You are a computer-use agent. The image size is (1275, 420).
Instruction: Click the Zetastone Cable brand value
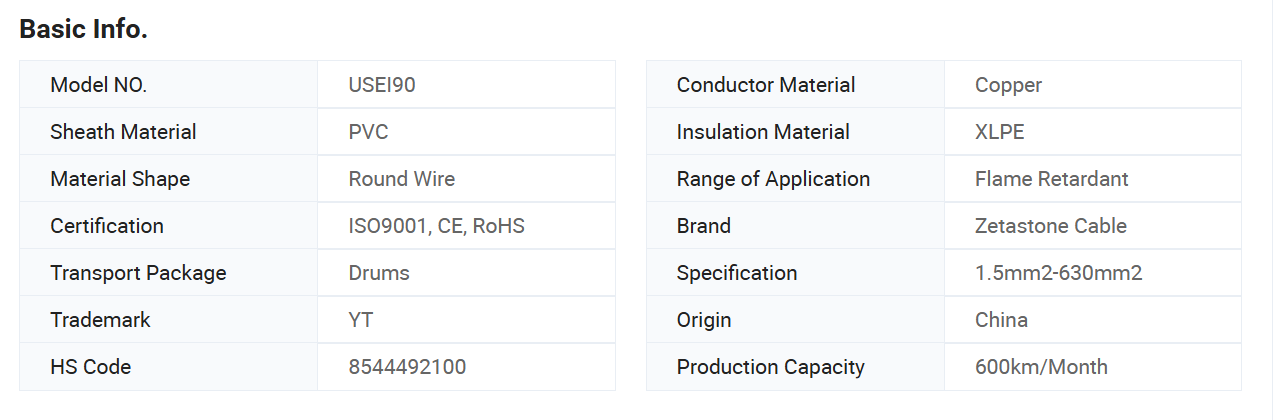pos(1051,226)
